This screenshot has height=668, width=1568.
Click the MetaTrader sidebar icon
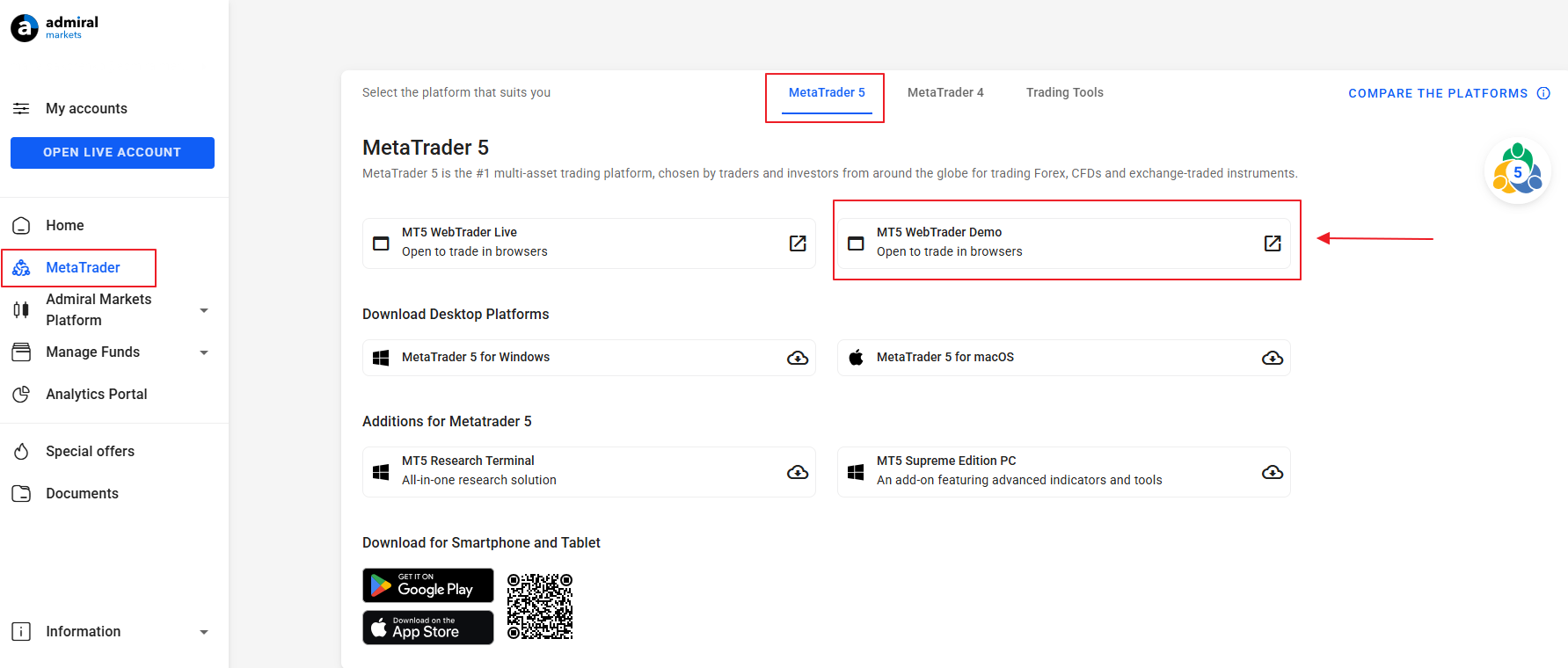point(21,267)
